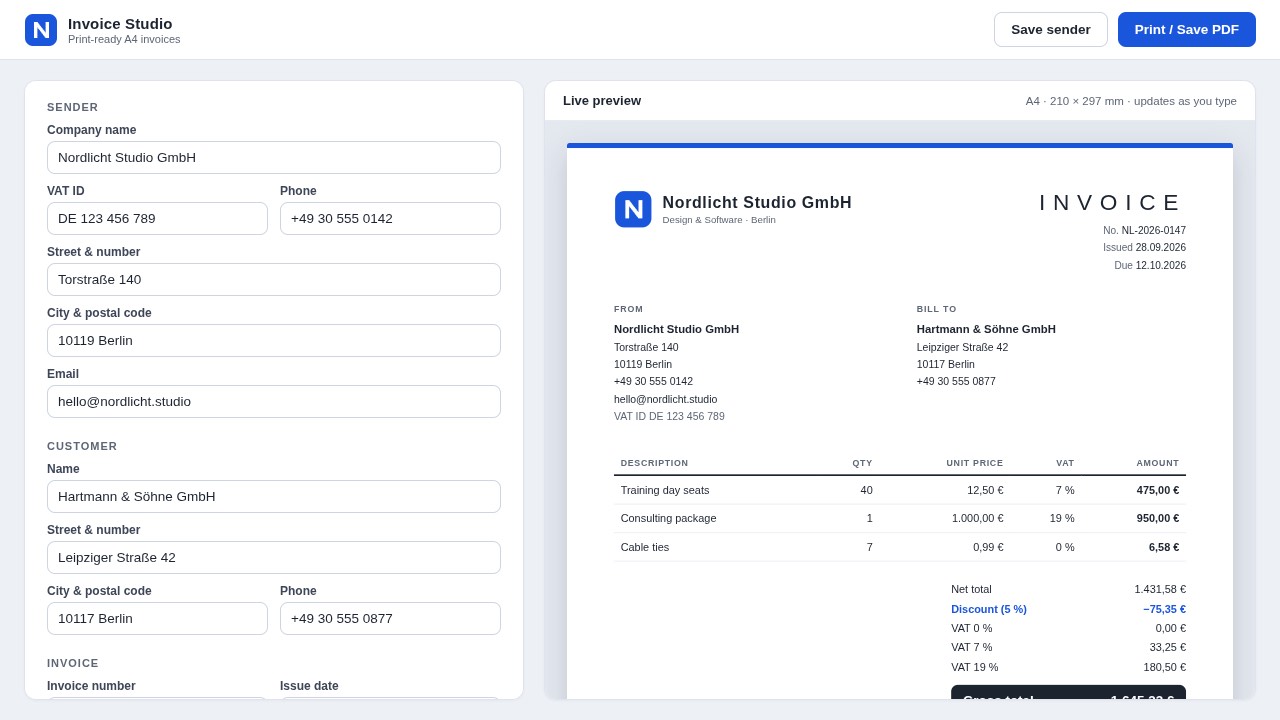Click the 10119 Berlin city field
This screenshot has width=1280, height=720.
274,340
